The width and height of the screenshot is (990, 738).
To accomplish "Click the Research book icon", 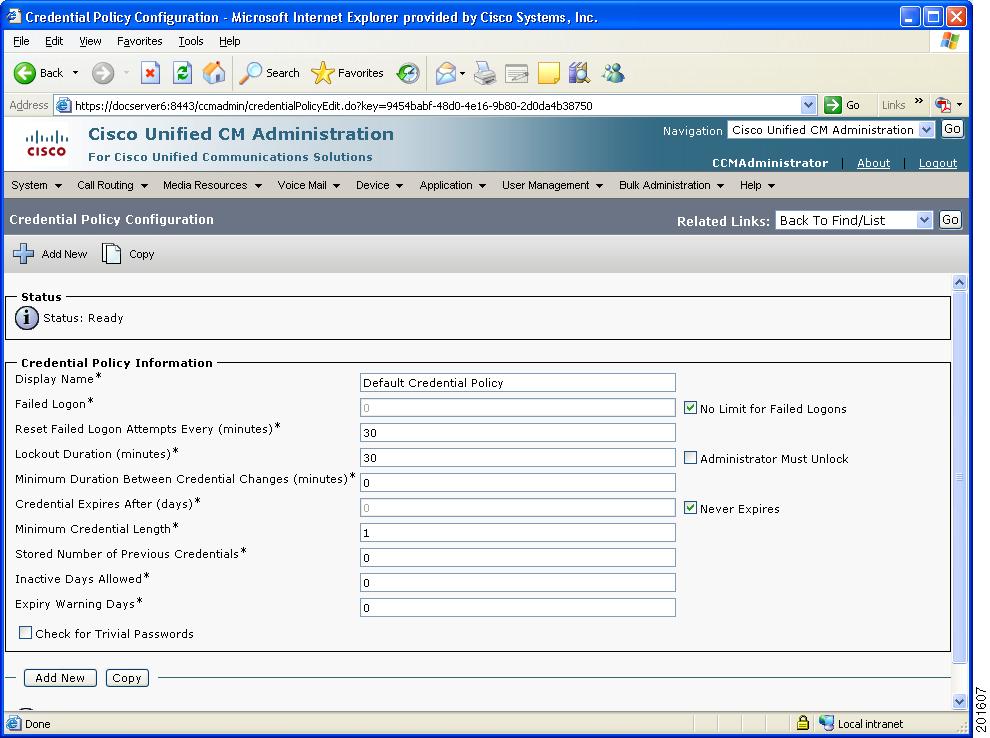I will pos(579,73).
